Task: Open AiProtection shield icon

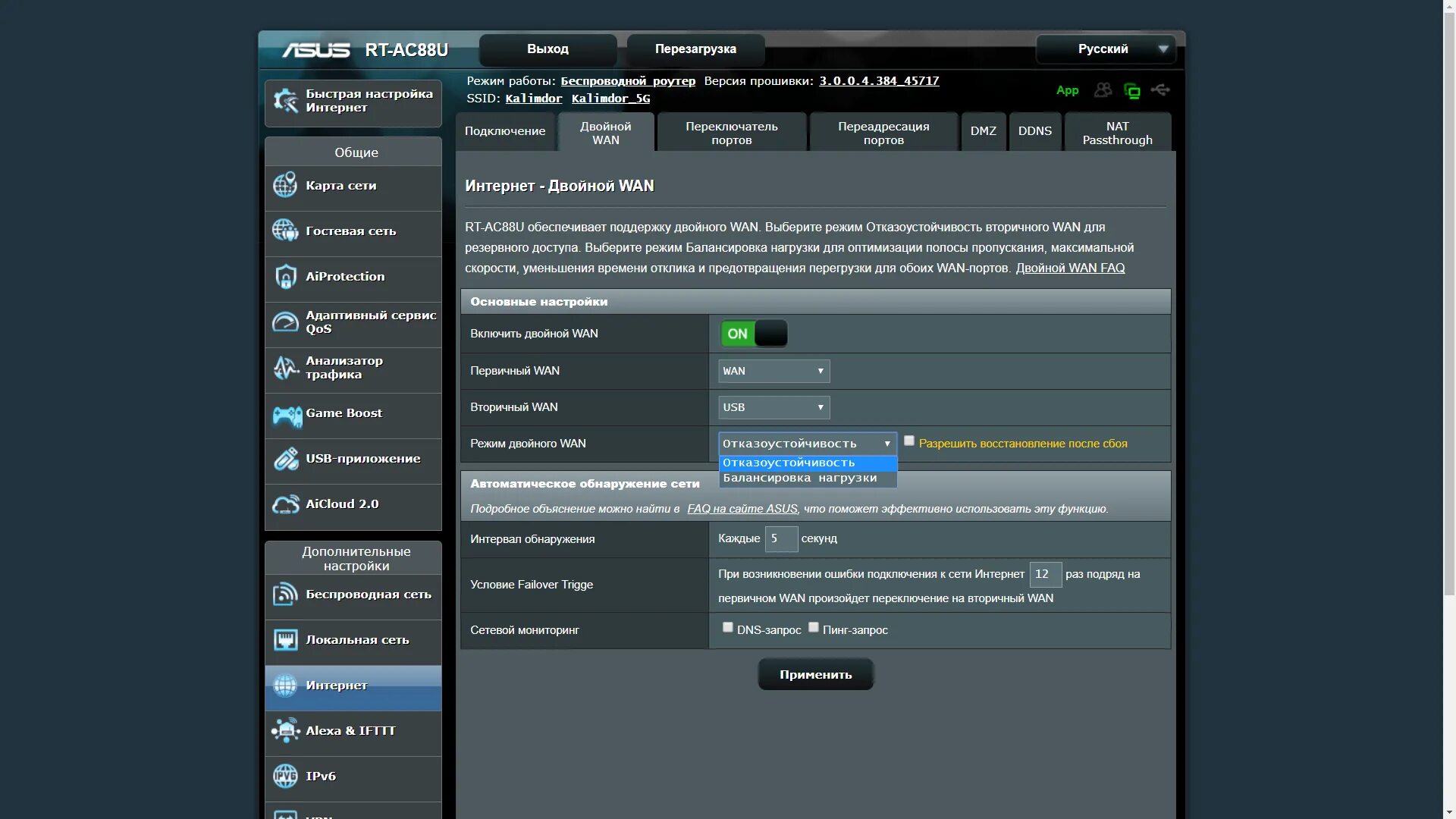Action: (x=285, y=277)
